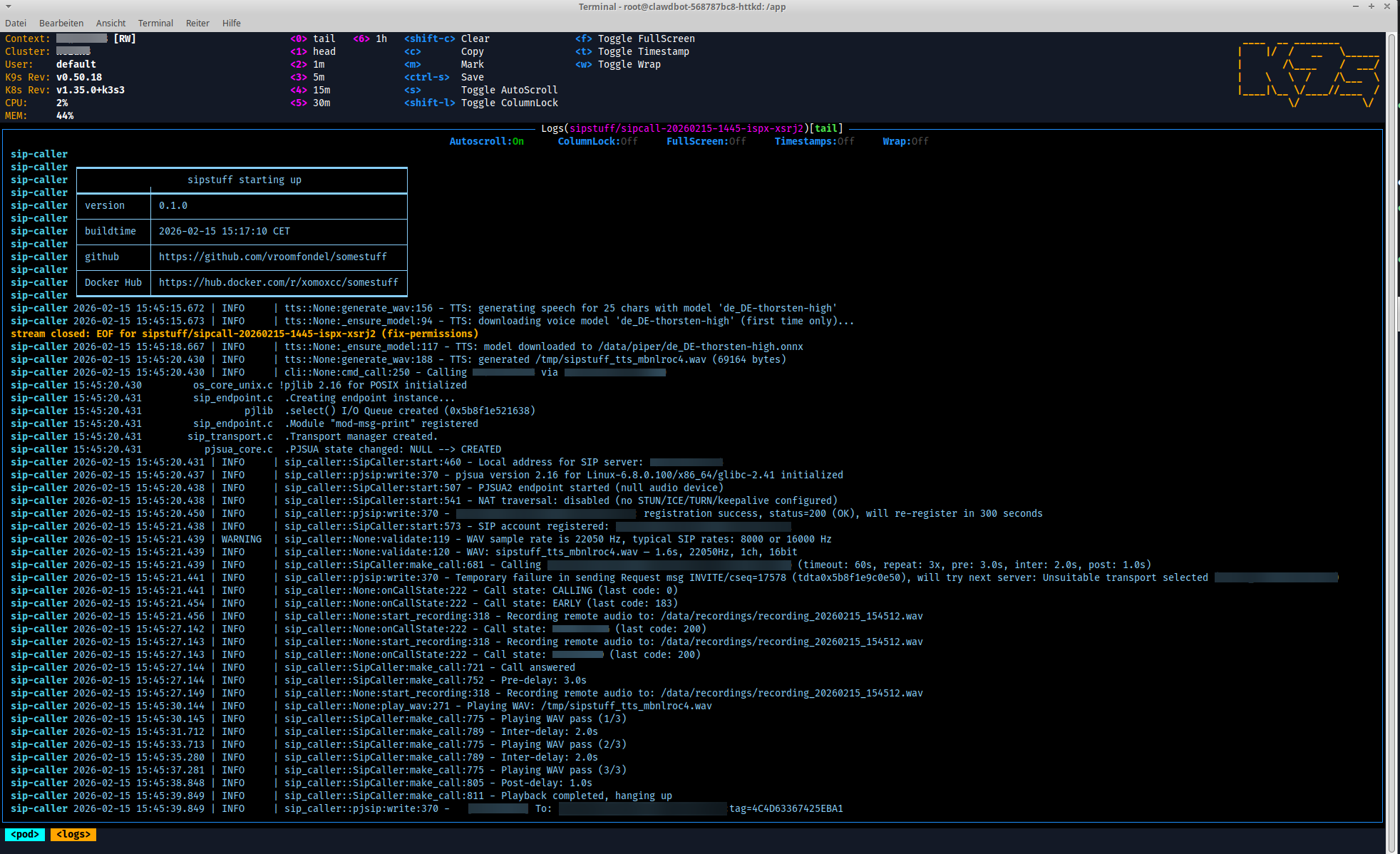Open the Datei menu
This screenshot has width=1400, height=854.
click(16, 23)
